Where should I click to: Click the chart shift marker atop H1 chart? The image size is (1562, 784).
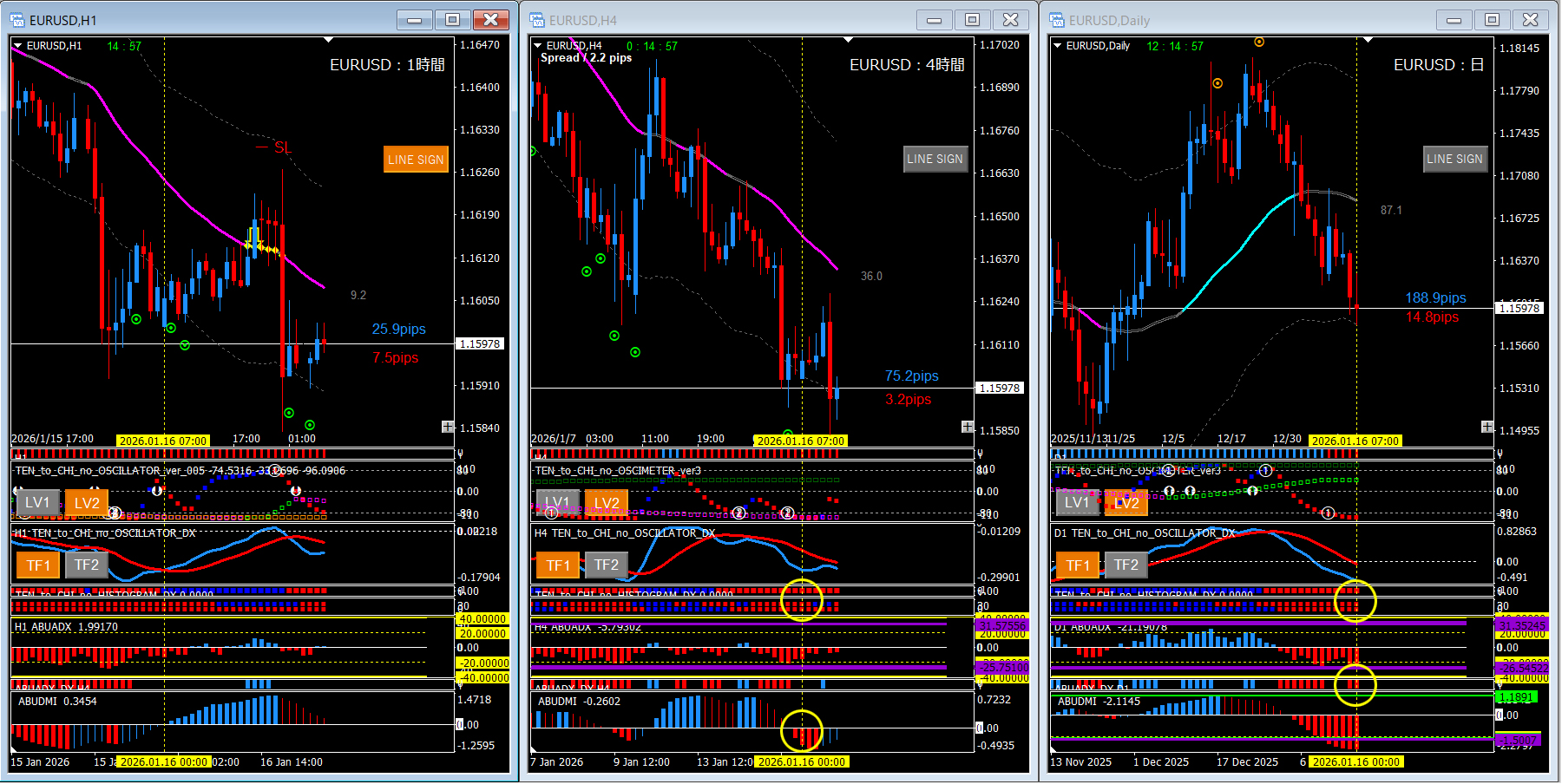pos(328,40)
